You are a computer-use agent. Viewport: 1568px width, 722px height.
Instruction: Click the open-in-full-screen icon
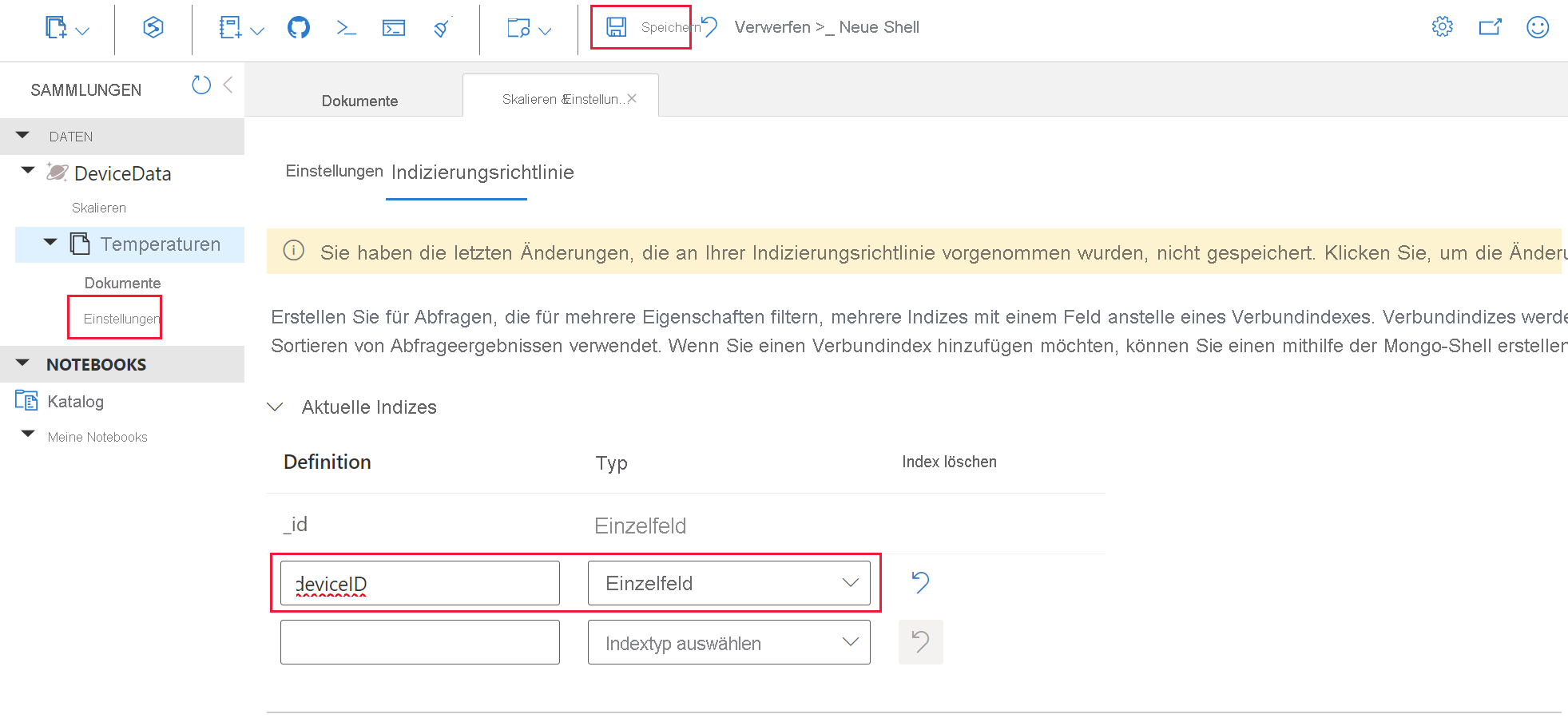(x=1491, y=26)
